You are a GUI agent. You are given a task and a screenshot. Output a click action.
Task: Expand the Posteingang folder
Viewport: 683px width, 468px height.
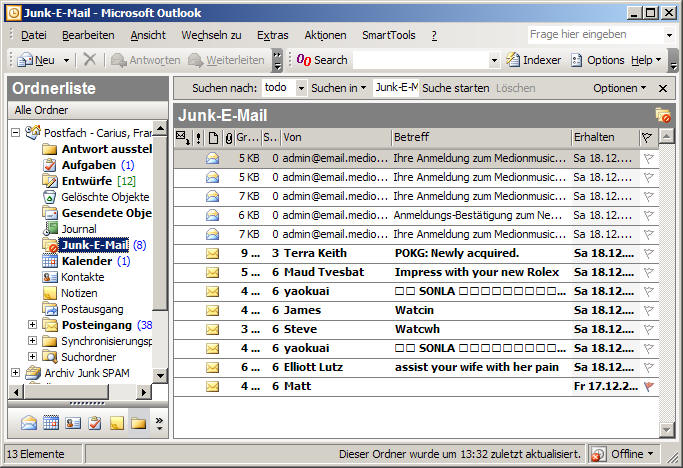coord(32,325)
